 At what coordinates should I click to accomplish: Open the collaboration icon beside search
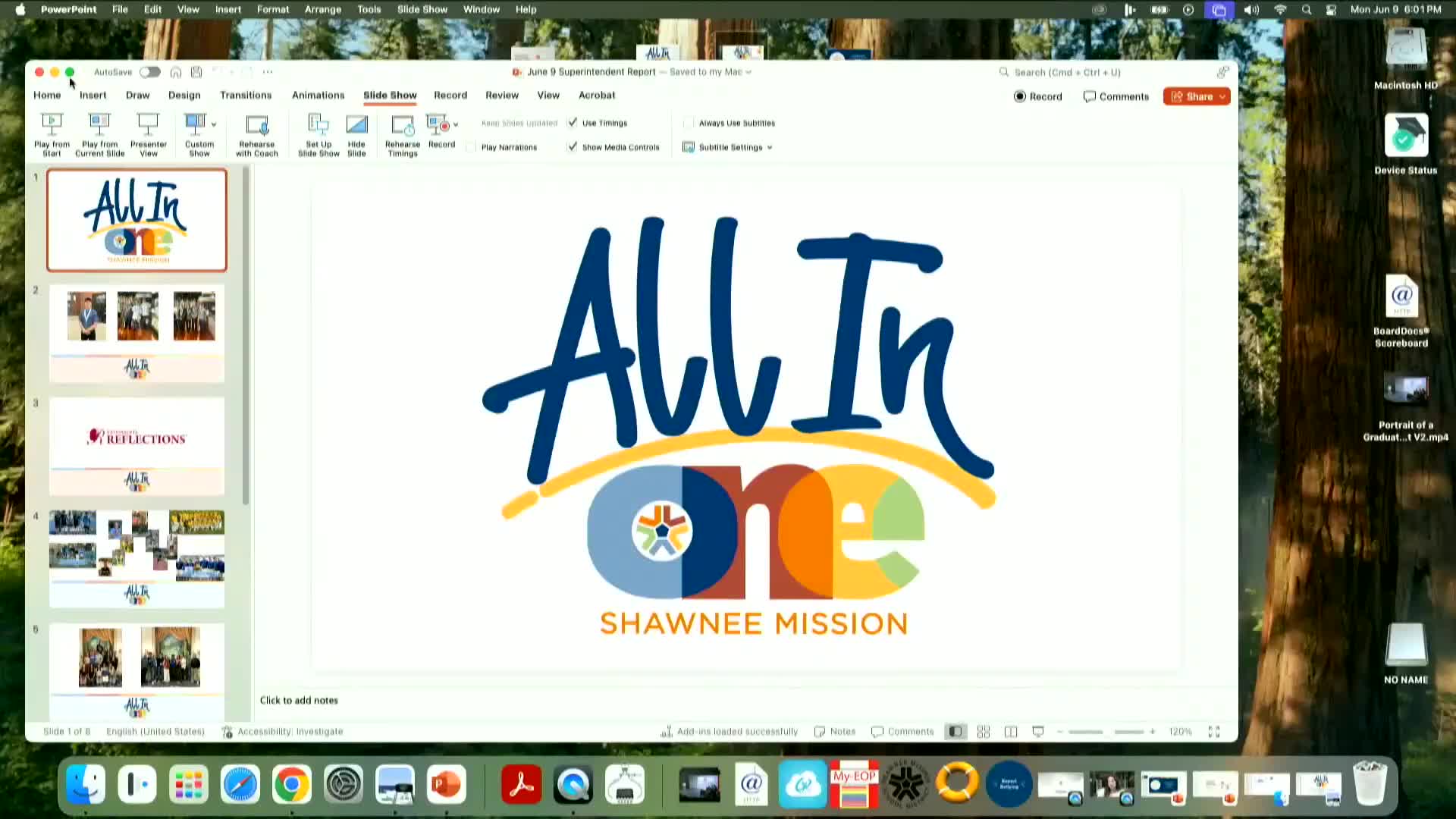(1222, 72)
